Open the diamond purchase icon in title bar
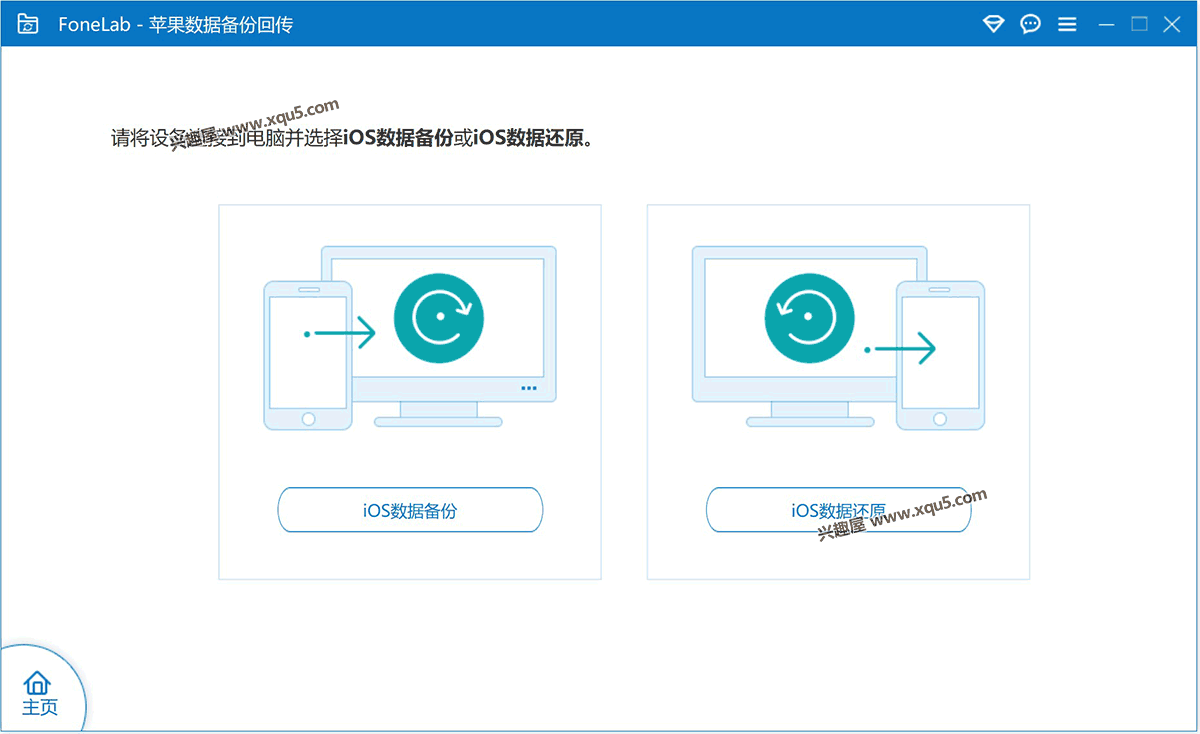This screenshot has height=734, width=1200. pyautogui.click(x=993, y=24)
